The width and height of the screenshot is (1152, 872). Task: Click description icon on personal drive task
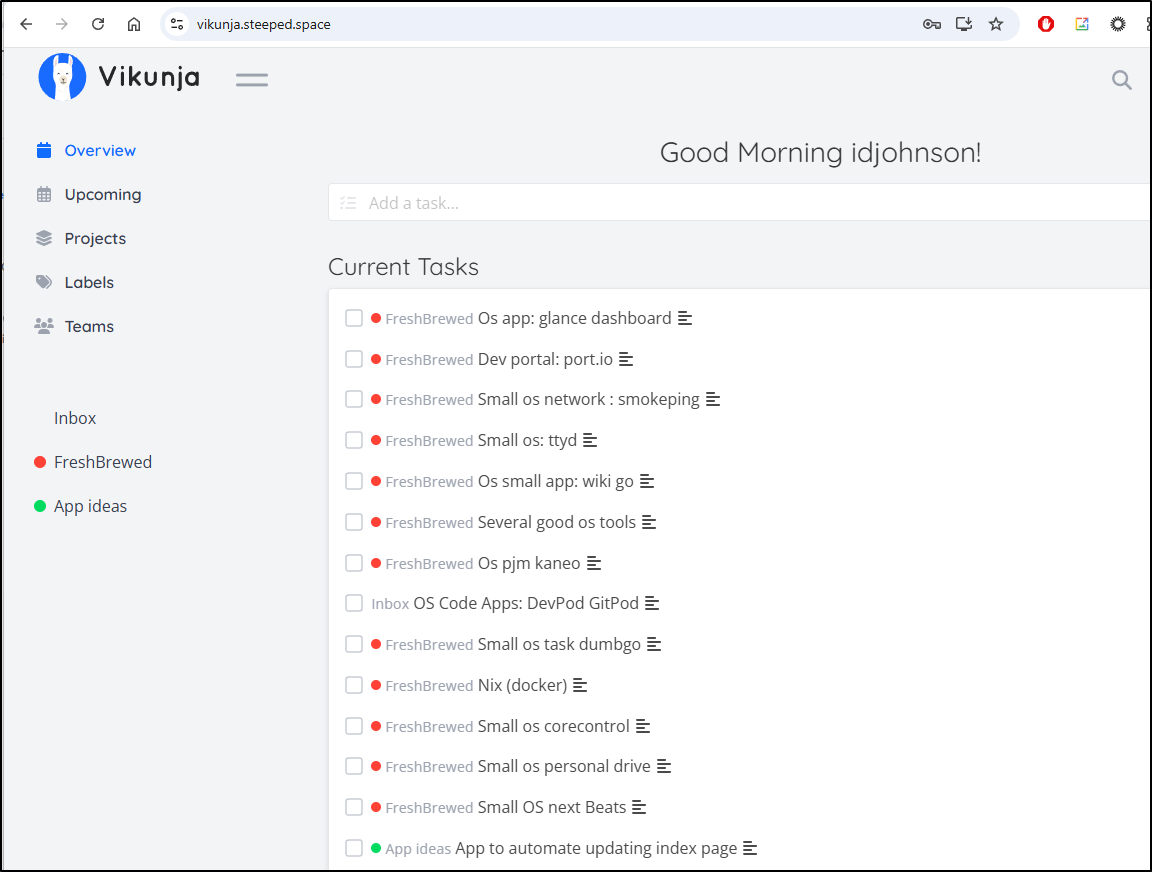tap(663, 766)
